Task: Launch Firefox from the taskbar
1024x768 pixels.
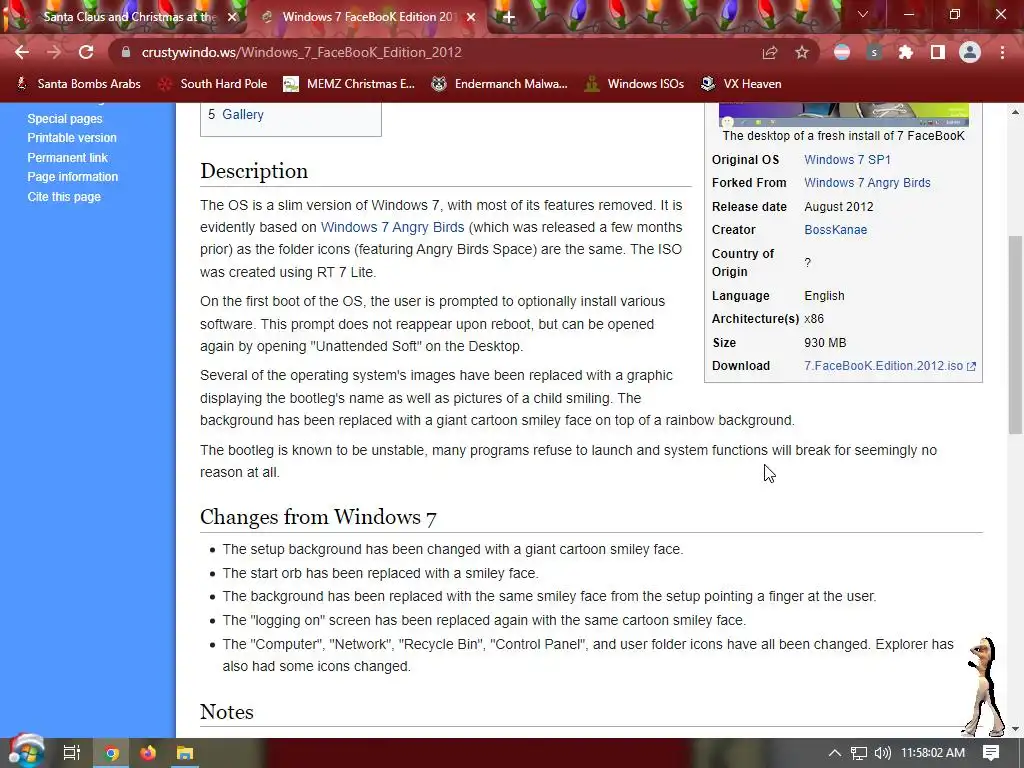Action: point(148,753)
